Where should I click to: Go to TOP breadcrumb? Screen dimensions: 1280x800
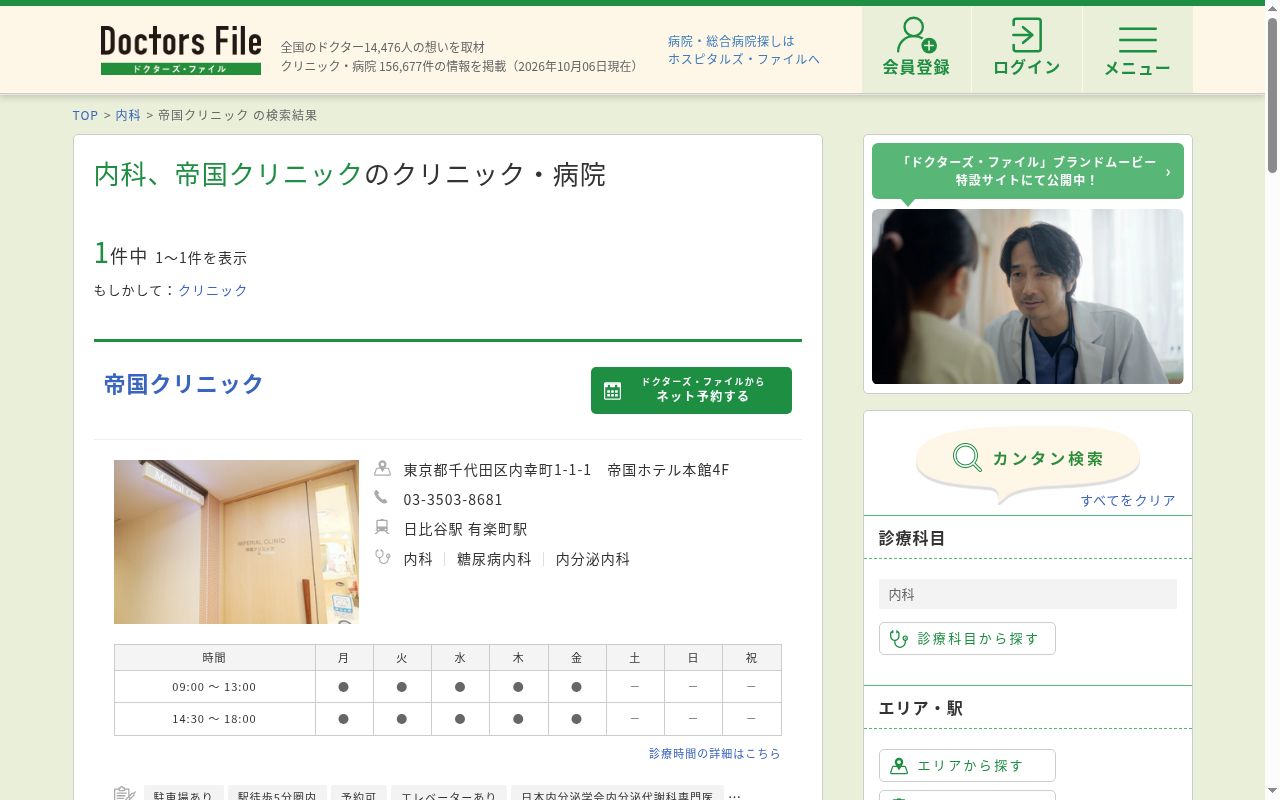click(x=85, y=115)
